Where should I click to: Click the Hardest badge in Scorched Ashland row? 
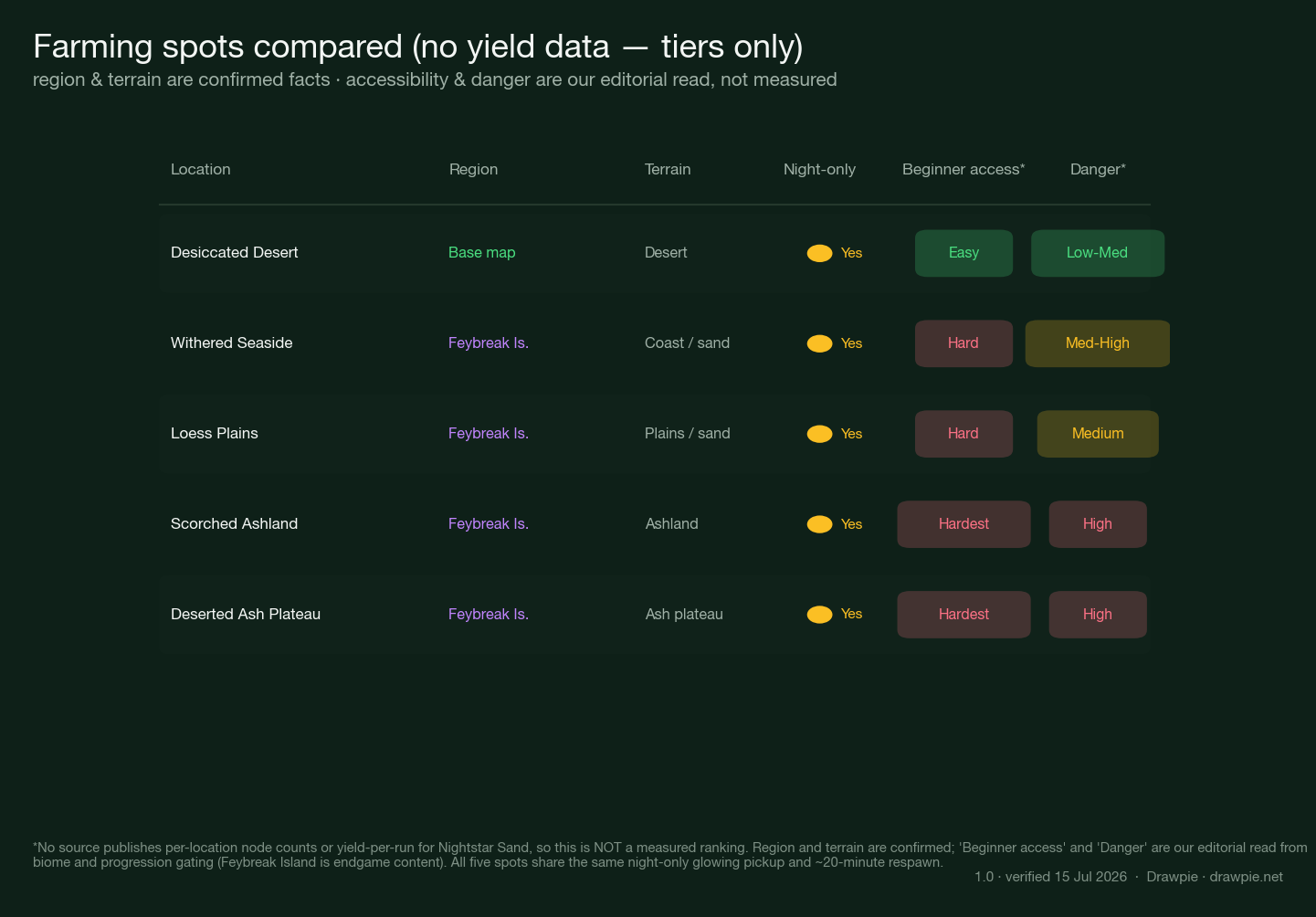pyautogui.click(x=963, y=524)
